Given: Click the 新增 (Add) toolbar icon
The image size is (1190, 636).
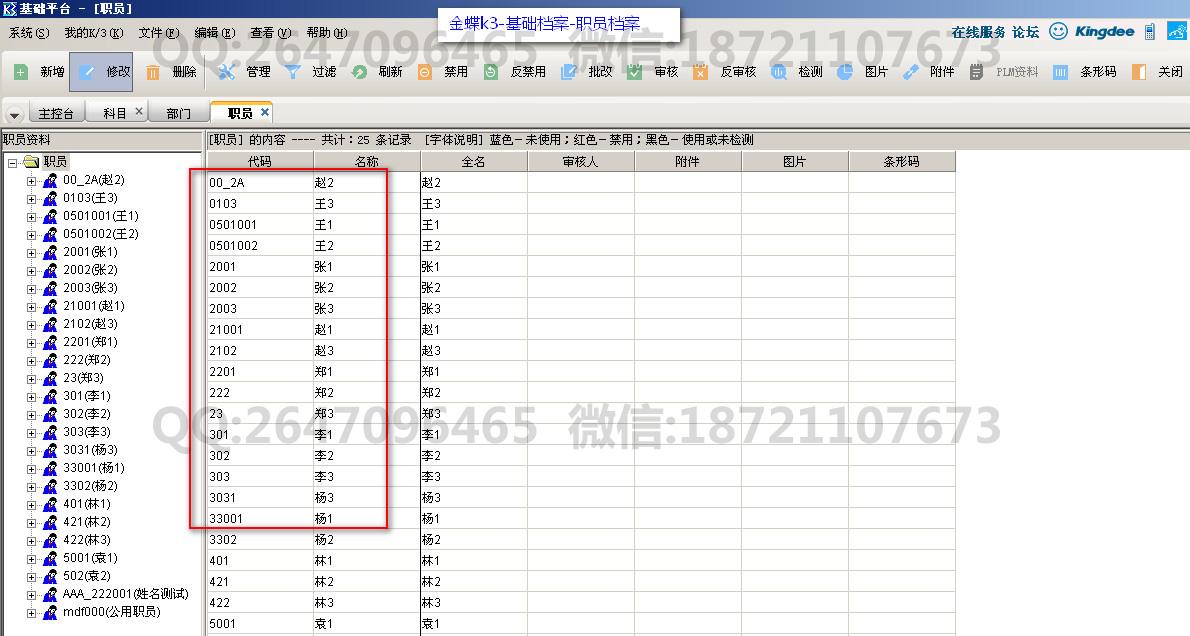Looking at the screenshot, I should click(x=22, y=72).
